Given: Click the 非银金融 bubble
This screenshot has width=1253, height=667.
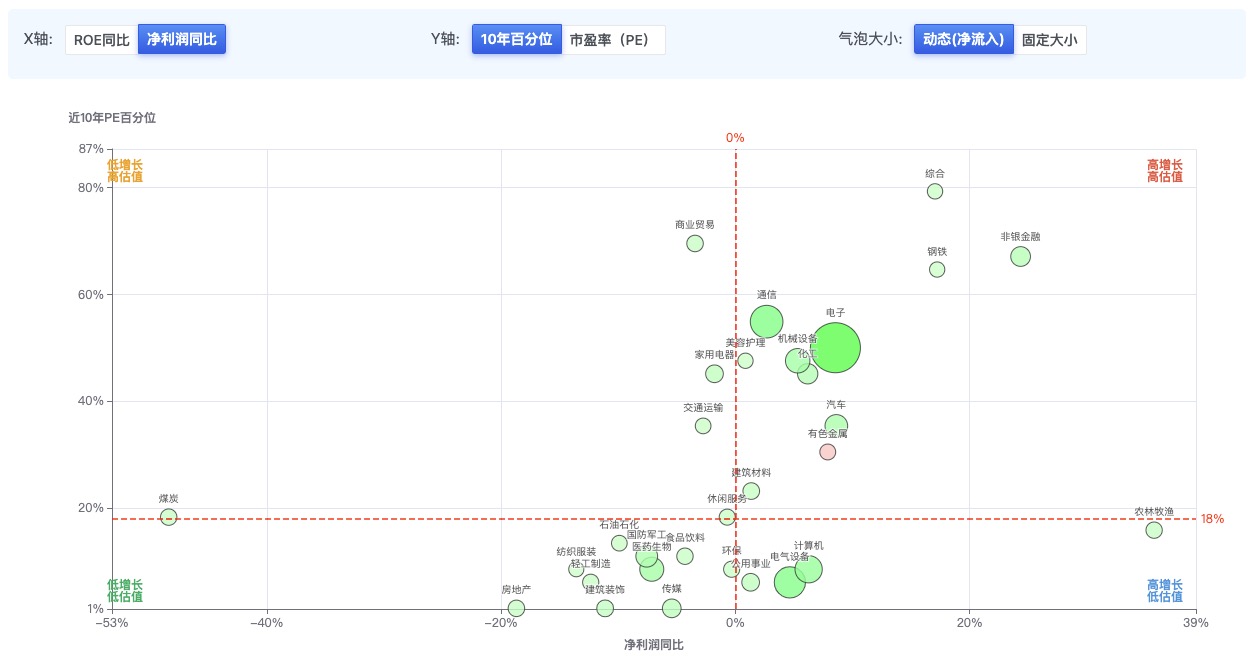Looking at the screenshot, I should [x=1020, y=257].
